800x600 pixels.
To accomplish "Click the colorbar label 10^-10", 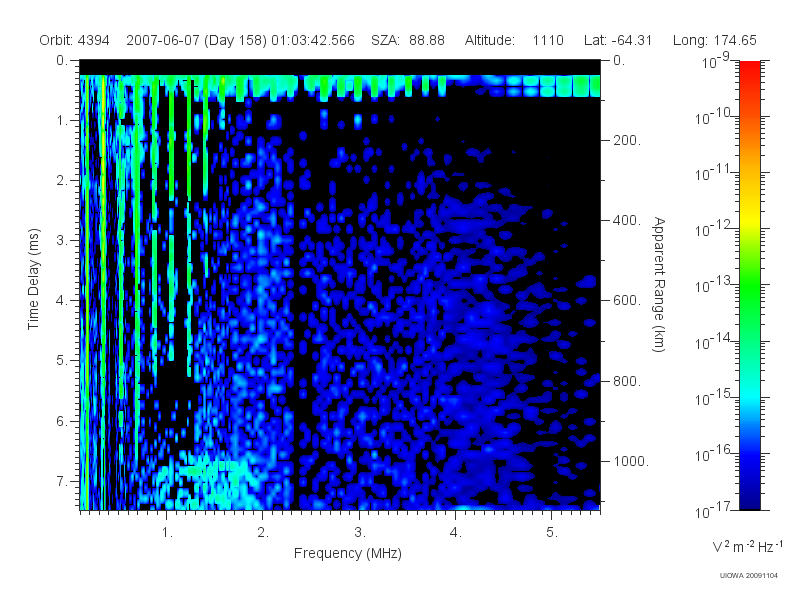I will coord(714,116).
